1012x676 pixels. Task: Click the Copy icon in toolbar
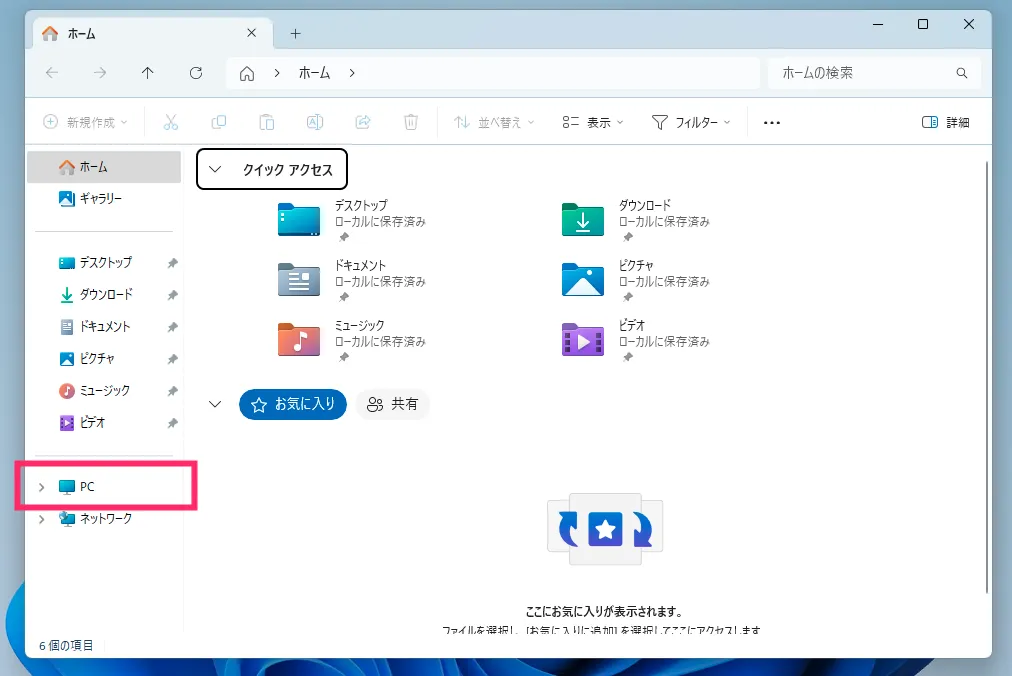click(x=219, y=122)
